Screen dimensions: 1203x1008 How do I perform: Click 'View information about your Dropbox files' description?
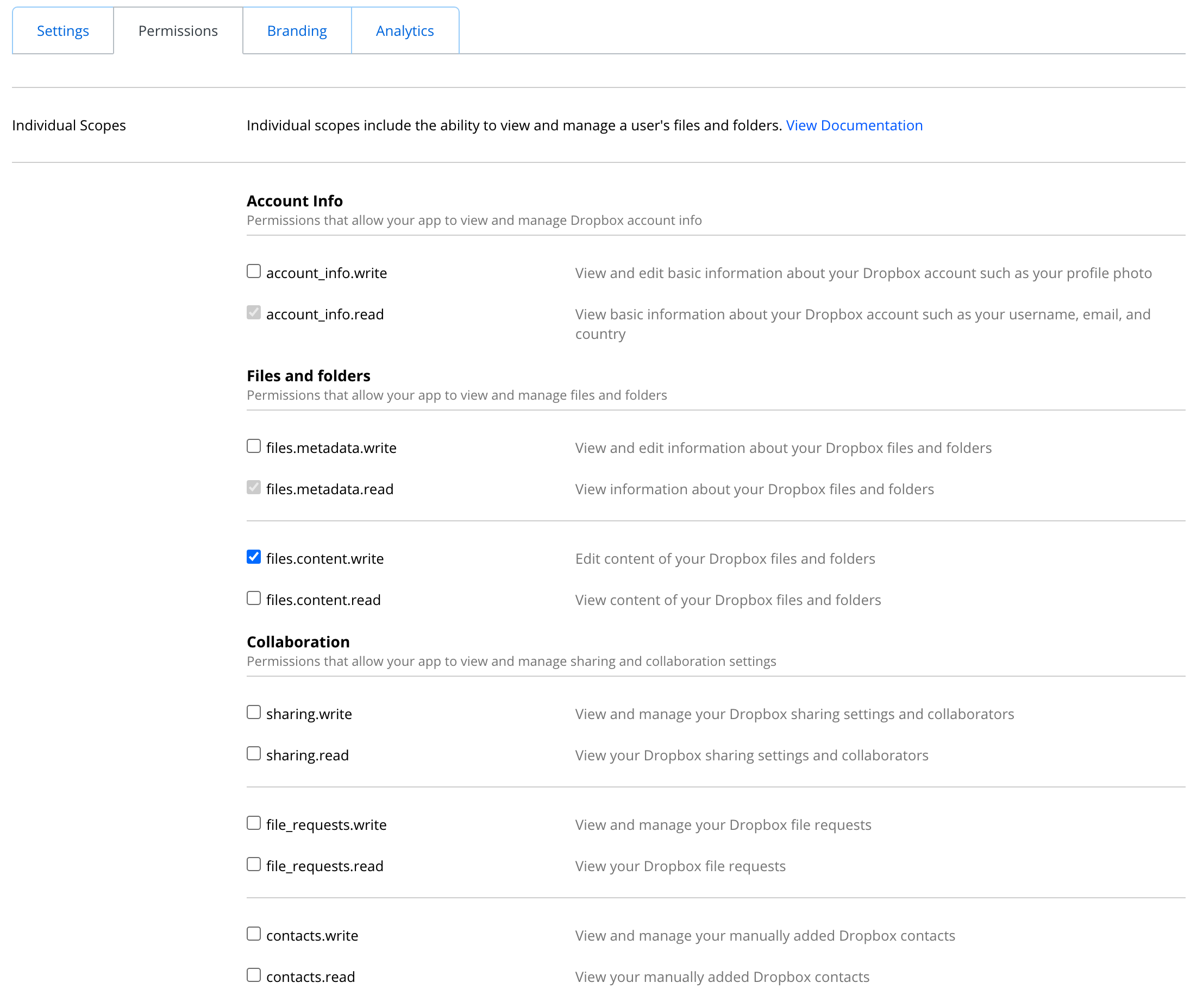coord(754,489)
